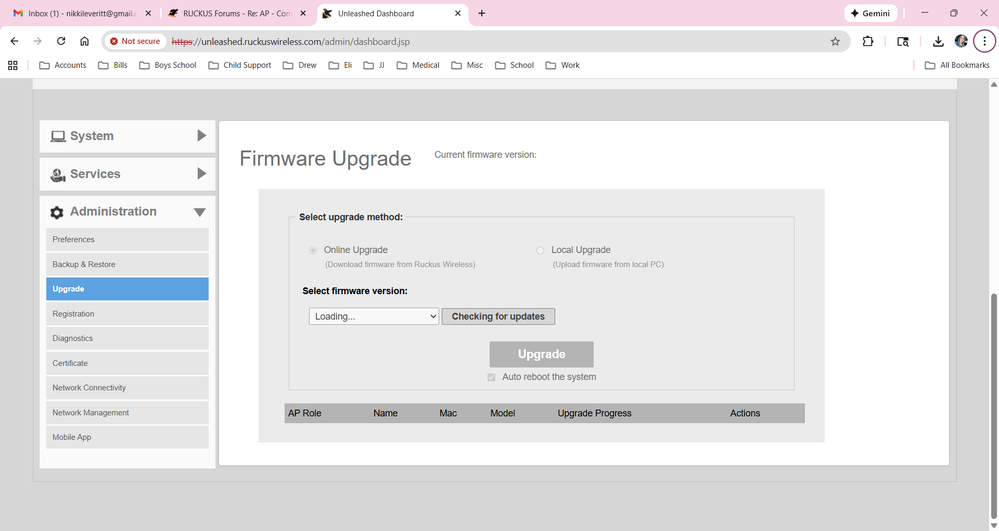
Task: Click the Actions column header
Action: [745, 413]
